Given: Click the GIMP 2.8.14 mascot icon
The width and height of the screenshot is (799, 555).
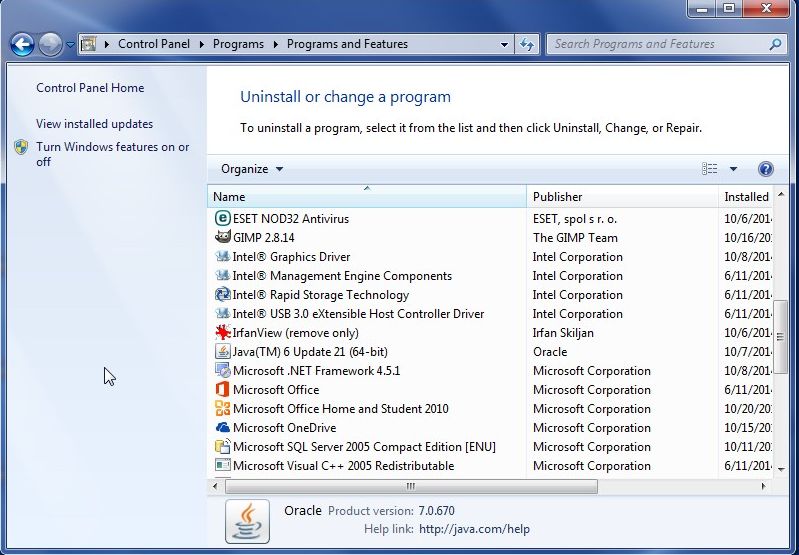Looking at the screenshot, I should click(x=222, y=237).
